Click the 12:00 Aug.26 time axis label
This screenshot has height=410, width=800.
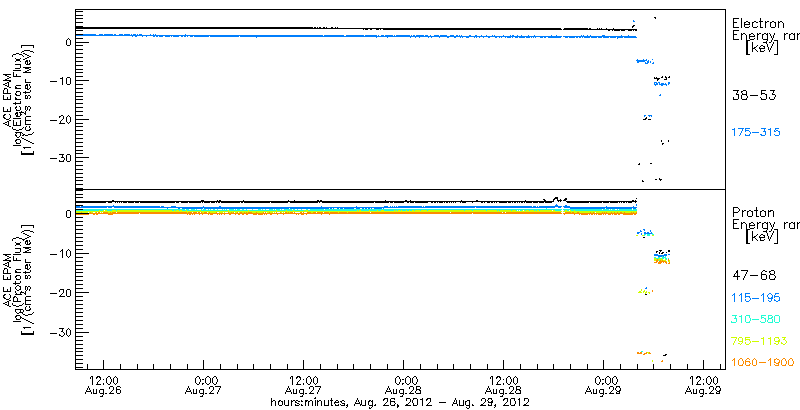click(x=104, y=385)
